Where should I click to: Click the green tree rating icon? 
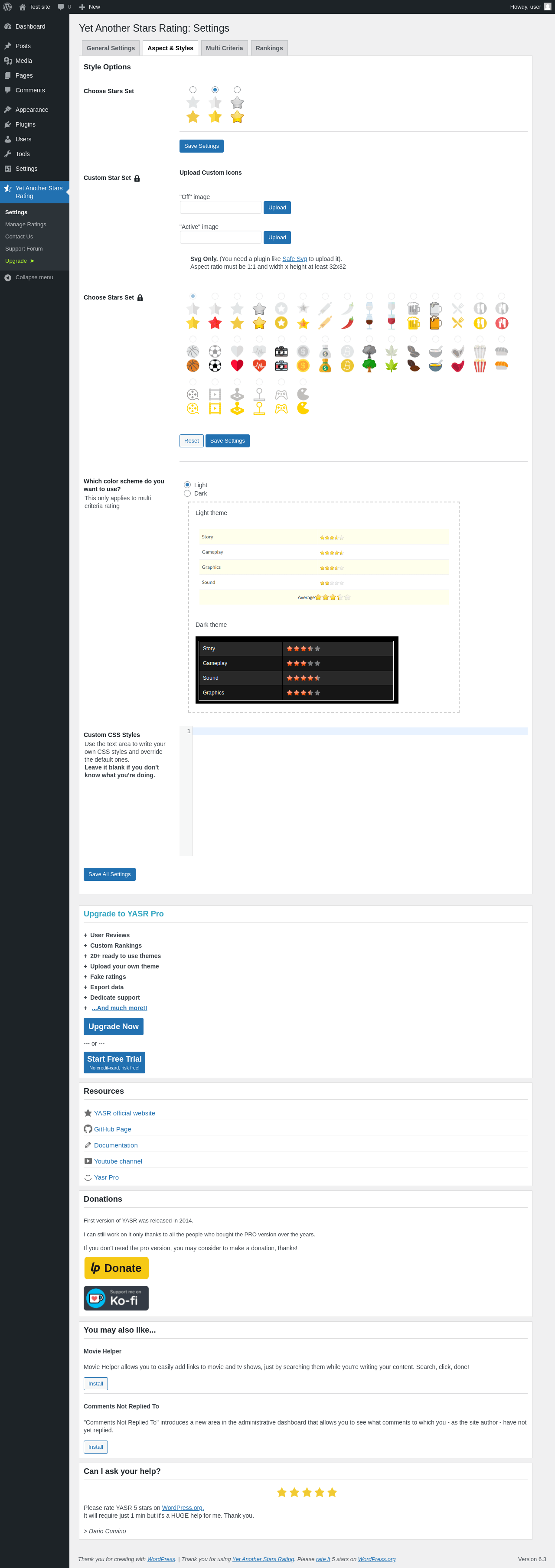(369, 365)
